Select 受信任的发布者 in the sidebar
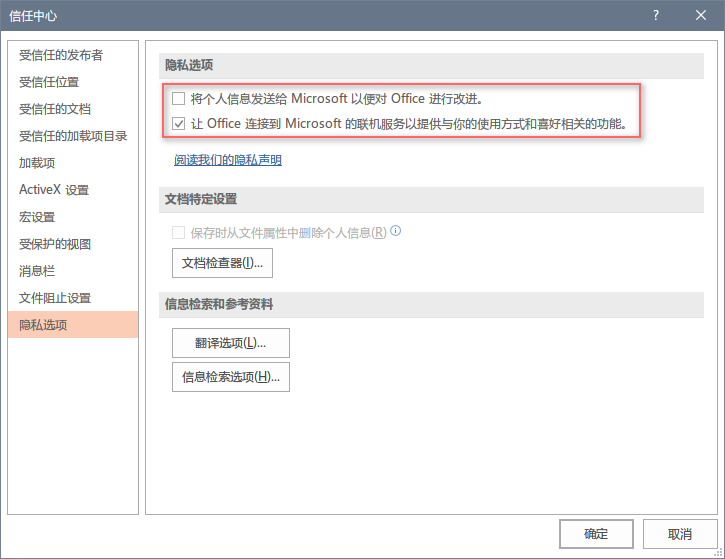The height and width of the screenshot is (559, 725). click(61, 55)
